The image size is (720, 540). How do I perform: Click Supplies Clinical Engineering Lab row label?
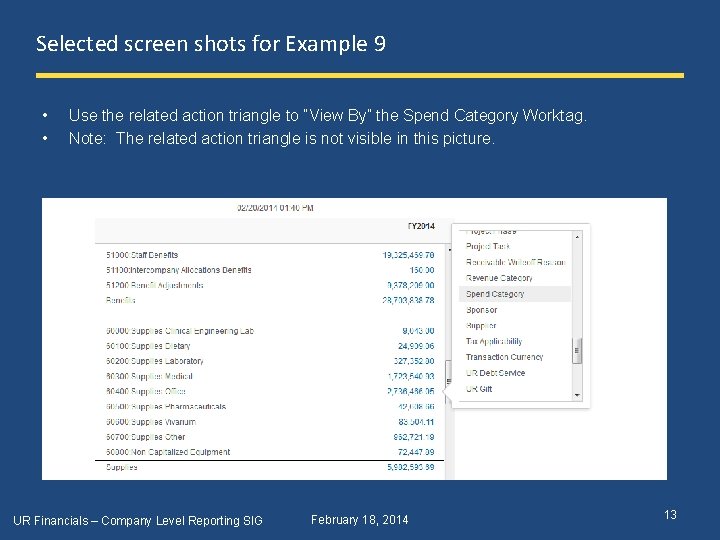pyautogui.click(x=180, y=331)
